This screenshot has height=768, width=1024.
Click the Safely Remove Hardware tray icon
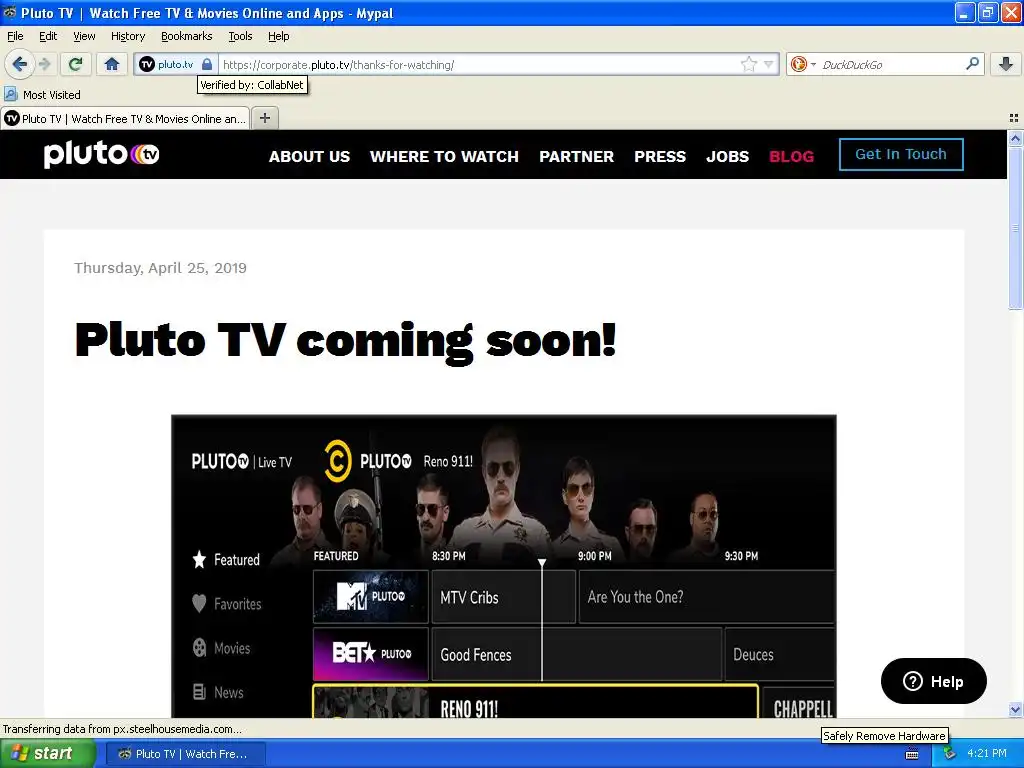(x=949, y=754)
